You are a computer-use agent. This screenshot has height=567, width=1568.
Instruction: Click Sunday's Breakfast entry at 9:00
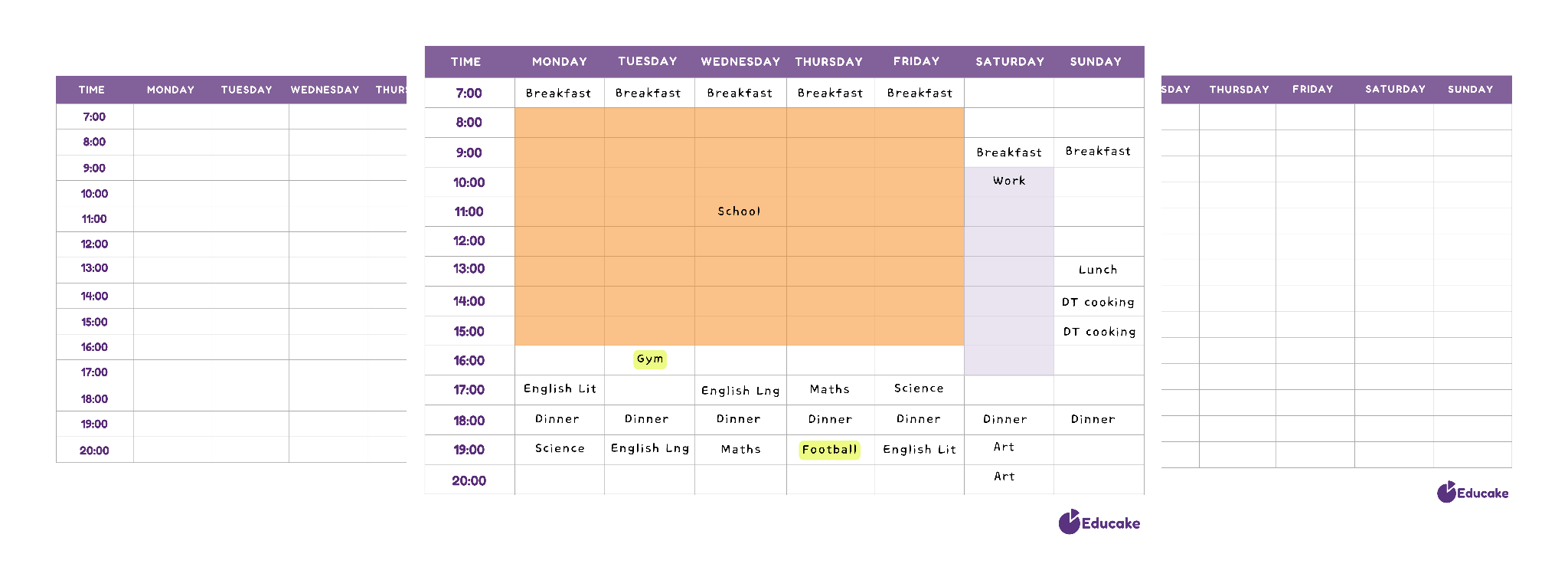1098,152
